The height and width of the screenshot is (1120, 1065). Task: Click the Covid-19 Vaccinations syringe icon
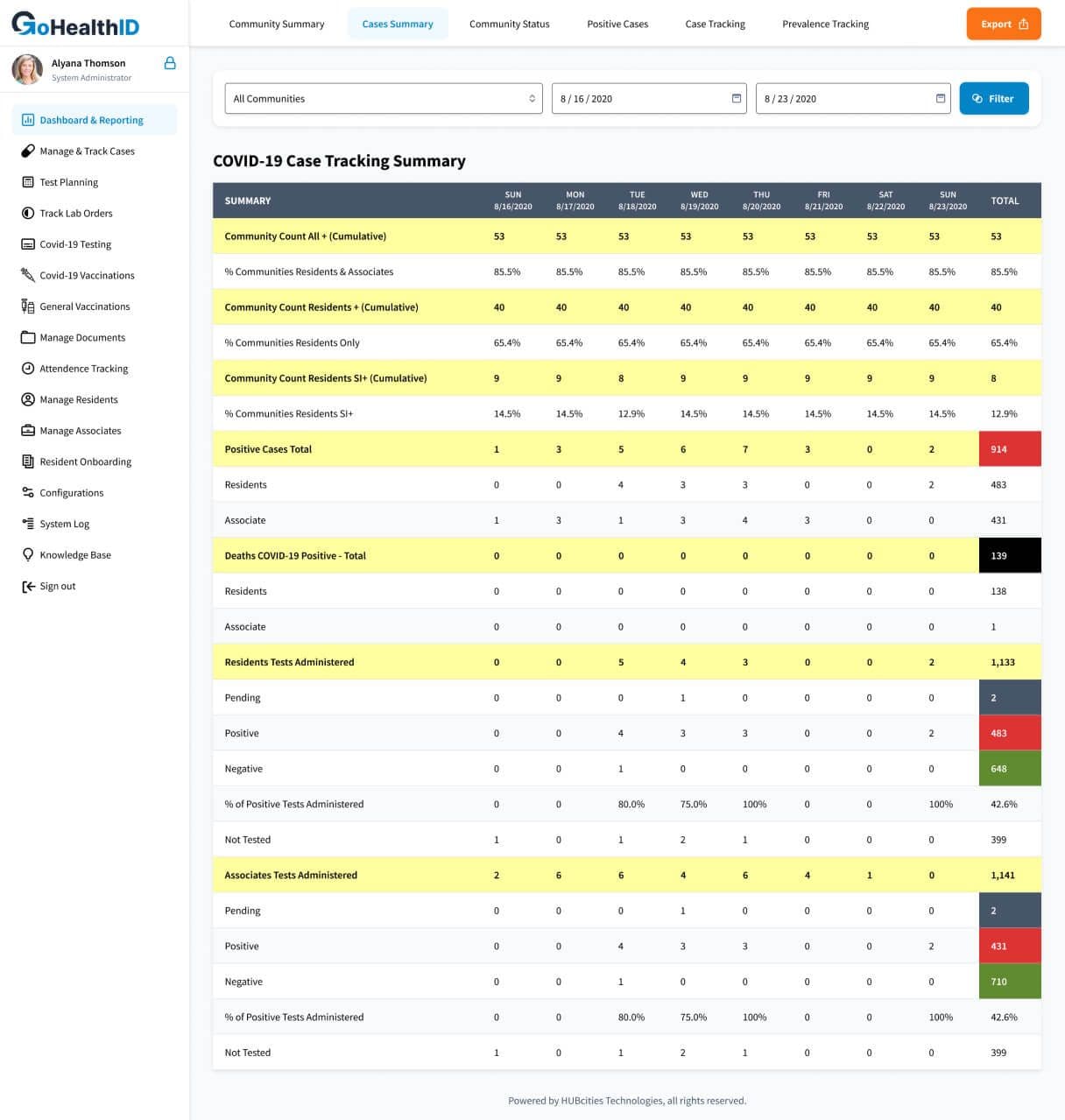tap(28, 275)
